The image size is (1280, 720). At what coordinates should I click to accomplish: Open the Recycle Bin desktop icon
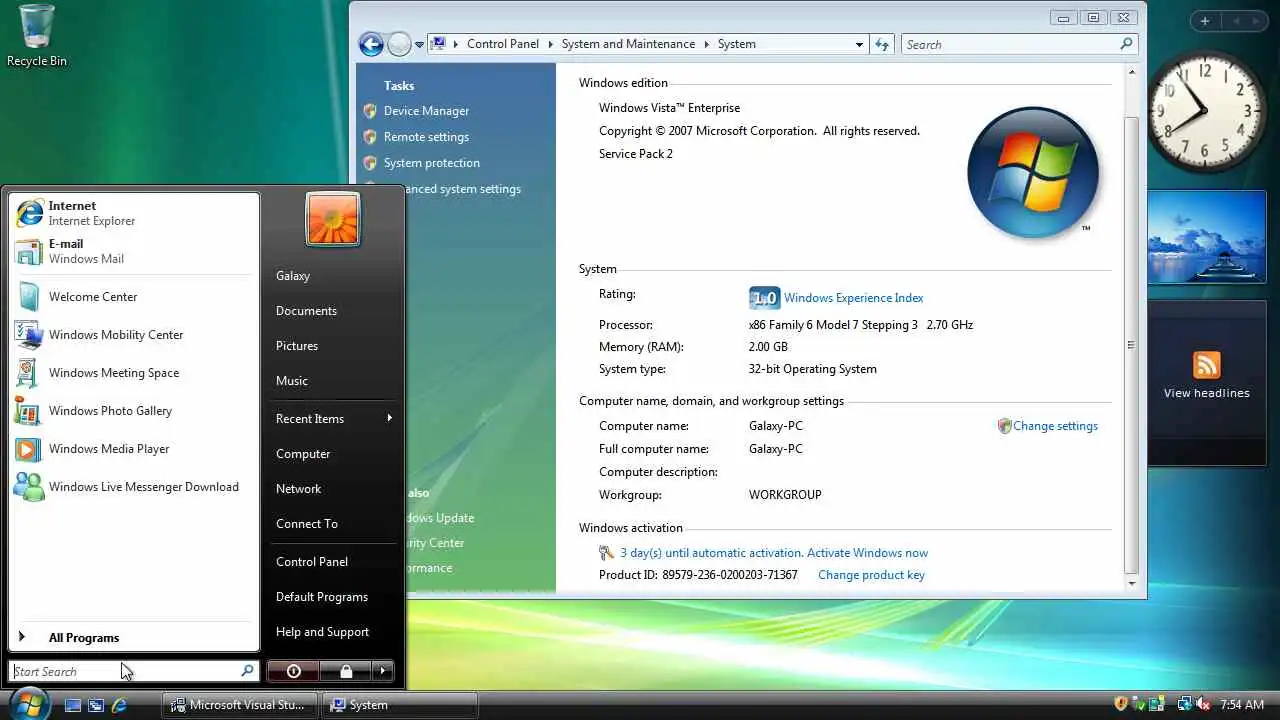coord(36,36)
